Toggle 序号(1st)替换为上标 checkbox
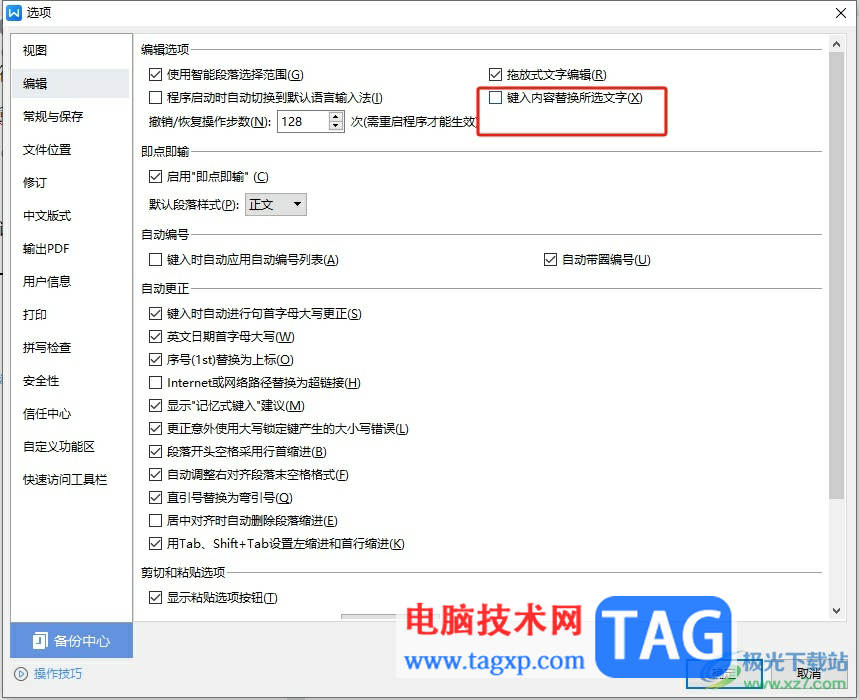The width and height of the screenshot is (859, 700). coord(156,359)
